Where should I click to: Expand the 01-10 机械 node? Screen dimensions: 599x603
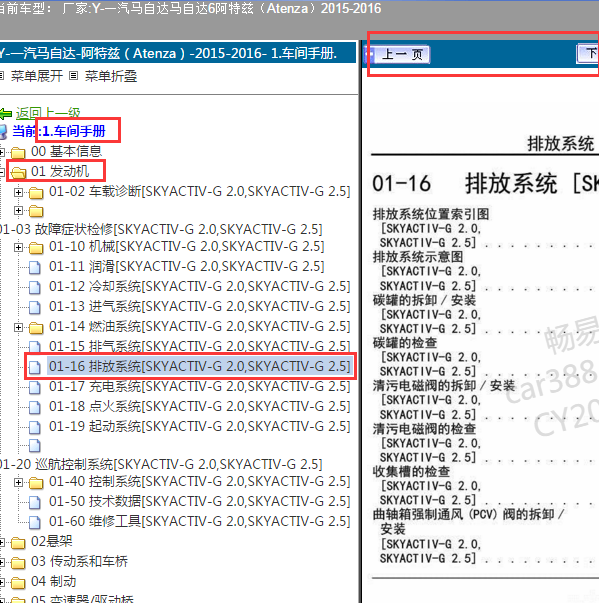point(18,247)
